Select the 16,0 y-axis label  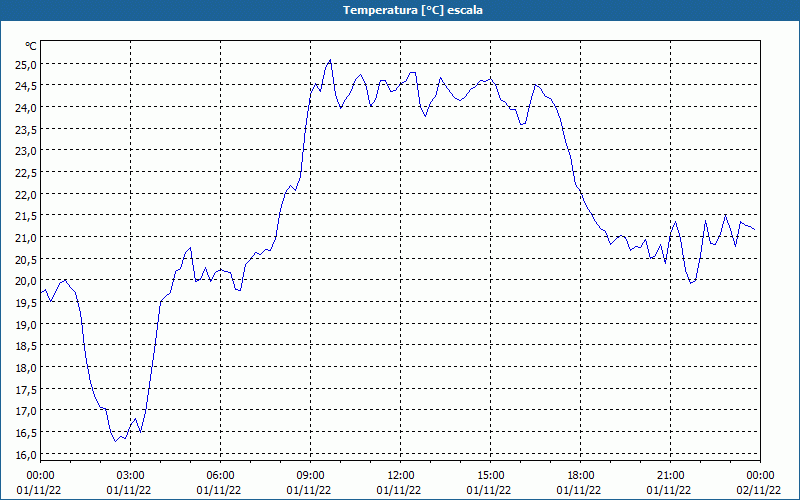click(x=27, y=455)
